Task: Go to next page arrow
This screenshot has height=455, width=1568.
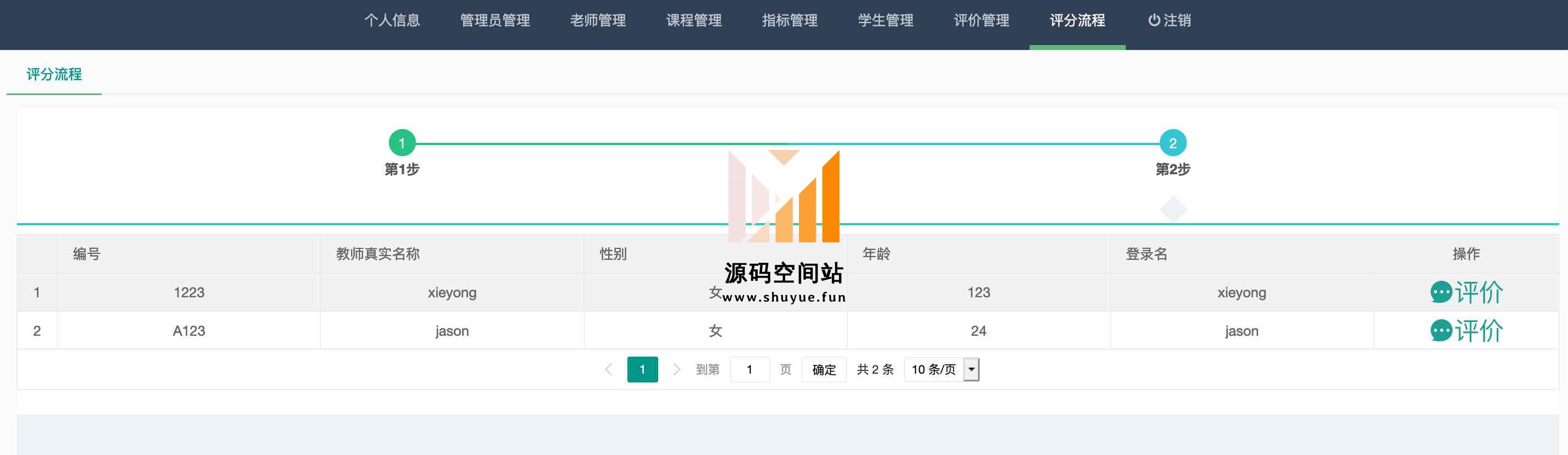Action: pyautogui.click(x=676, y=369)
